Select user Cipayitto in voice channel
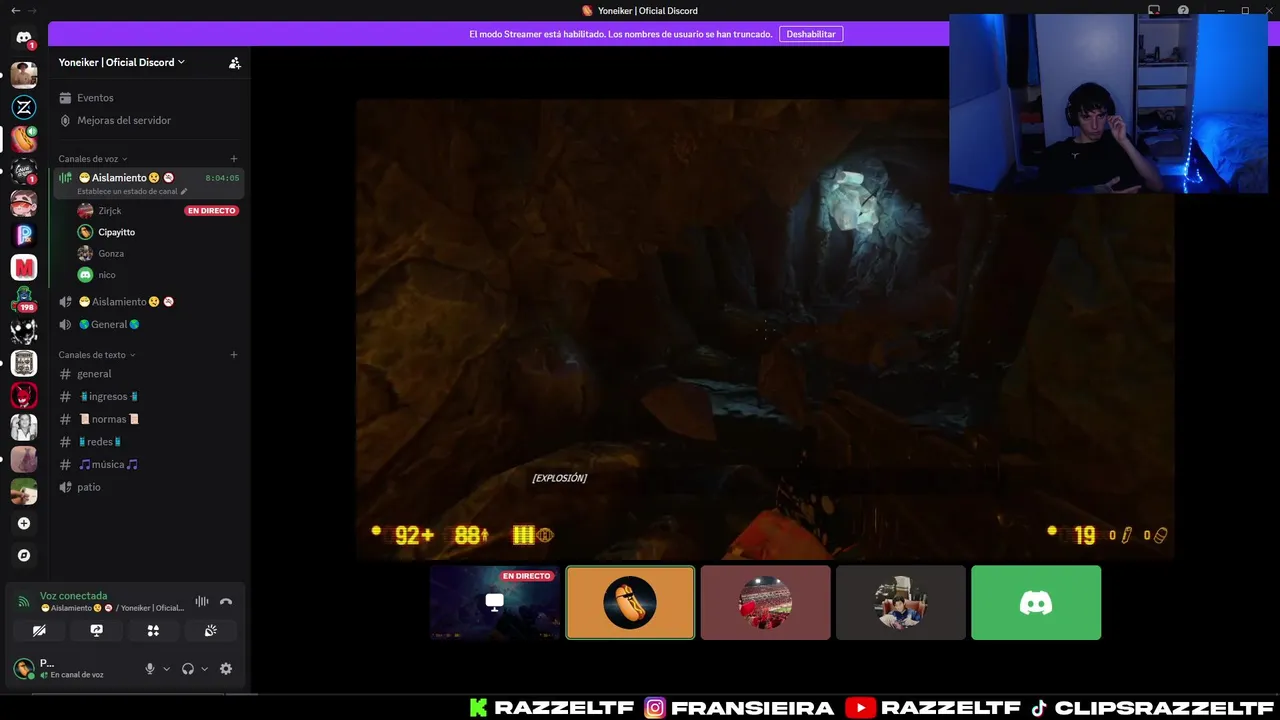The width and height of the screenshot is (1280, 720). [117, 232]
